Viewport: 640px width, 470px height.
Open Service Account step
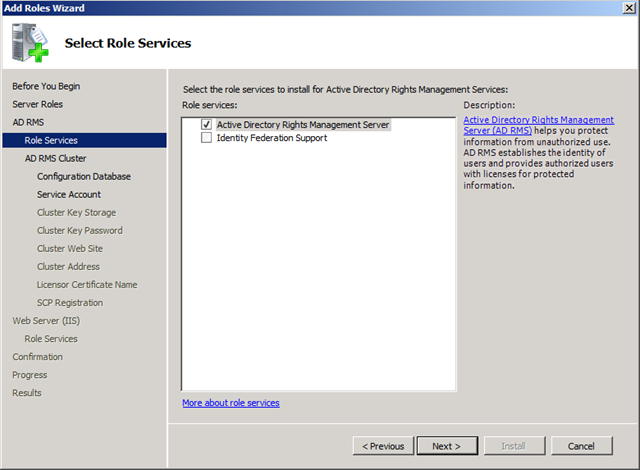click(69, 194)
